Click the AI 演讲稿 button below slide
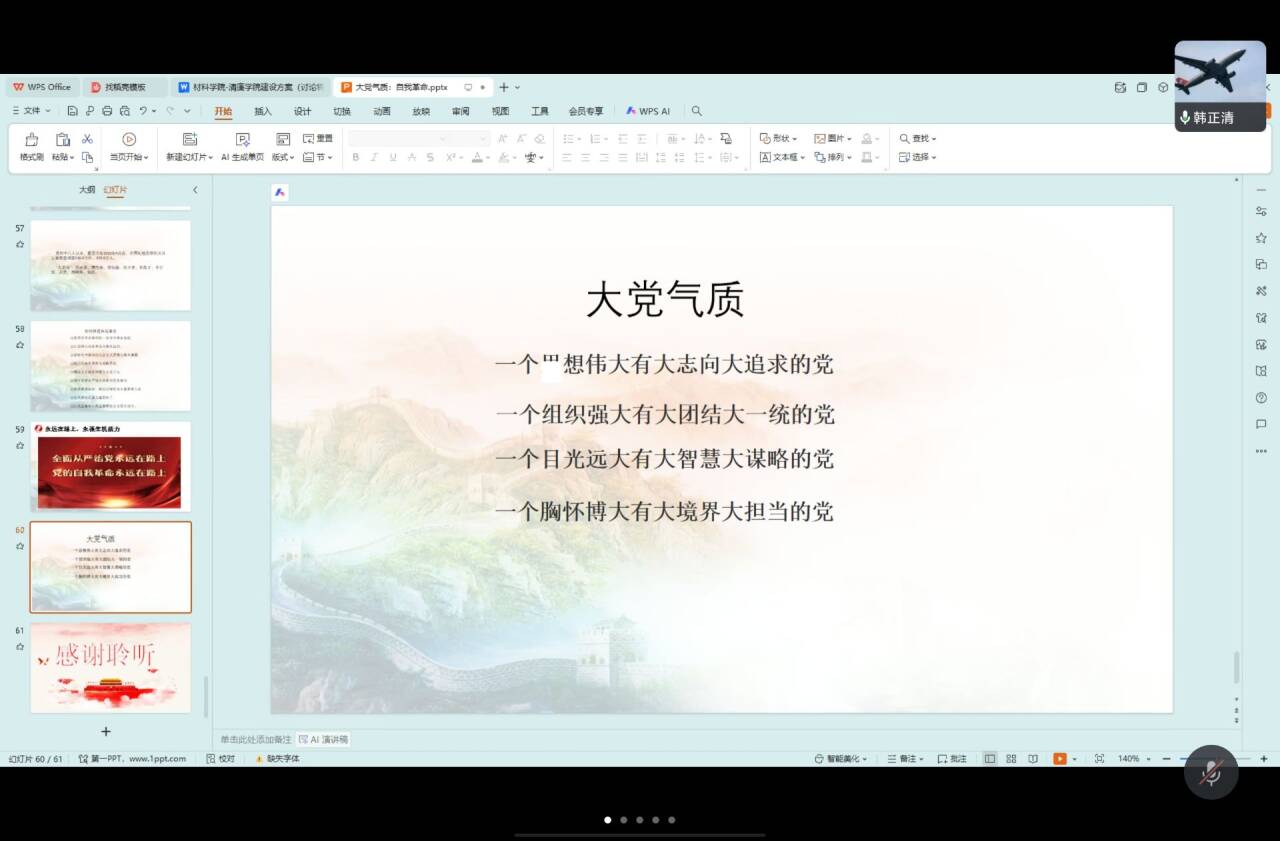This screenshot has width=1280, height=841. tap(323, 739)
